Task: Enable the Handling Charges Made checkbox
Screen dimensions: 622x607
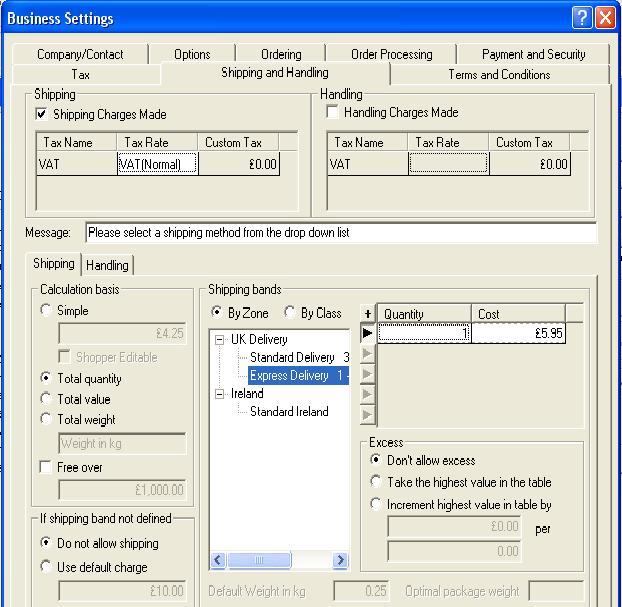Action: 332,113
